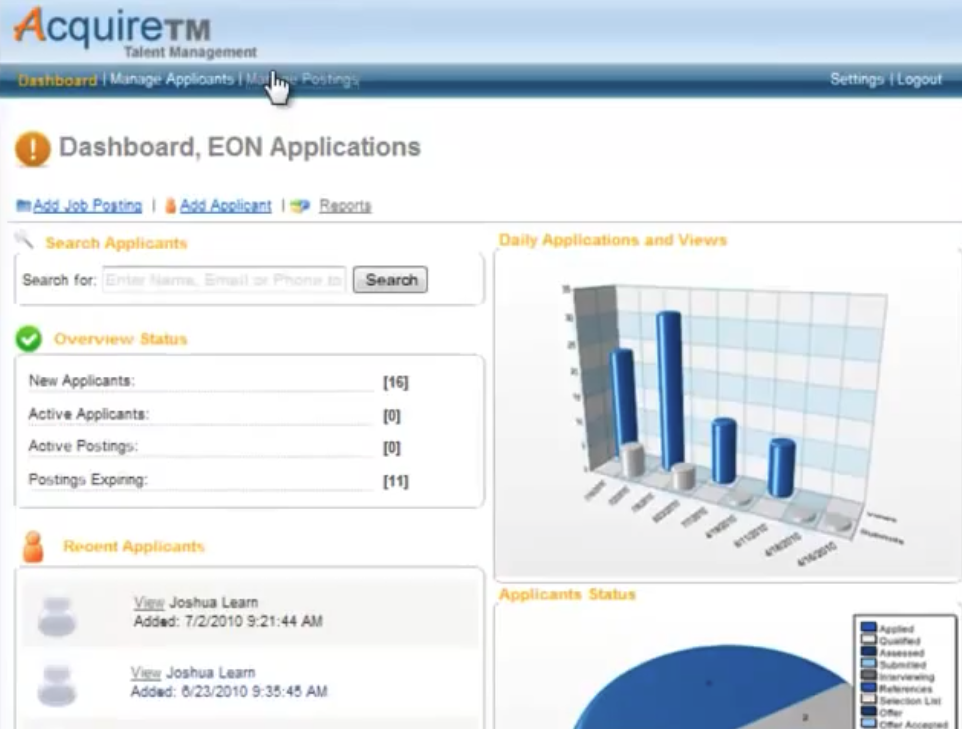This screenshot has width=962, height=729.
Task: Click the Qualified legend color swatch
Action: (x=868, y=640)
